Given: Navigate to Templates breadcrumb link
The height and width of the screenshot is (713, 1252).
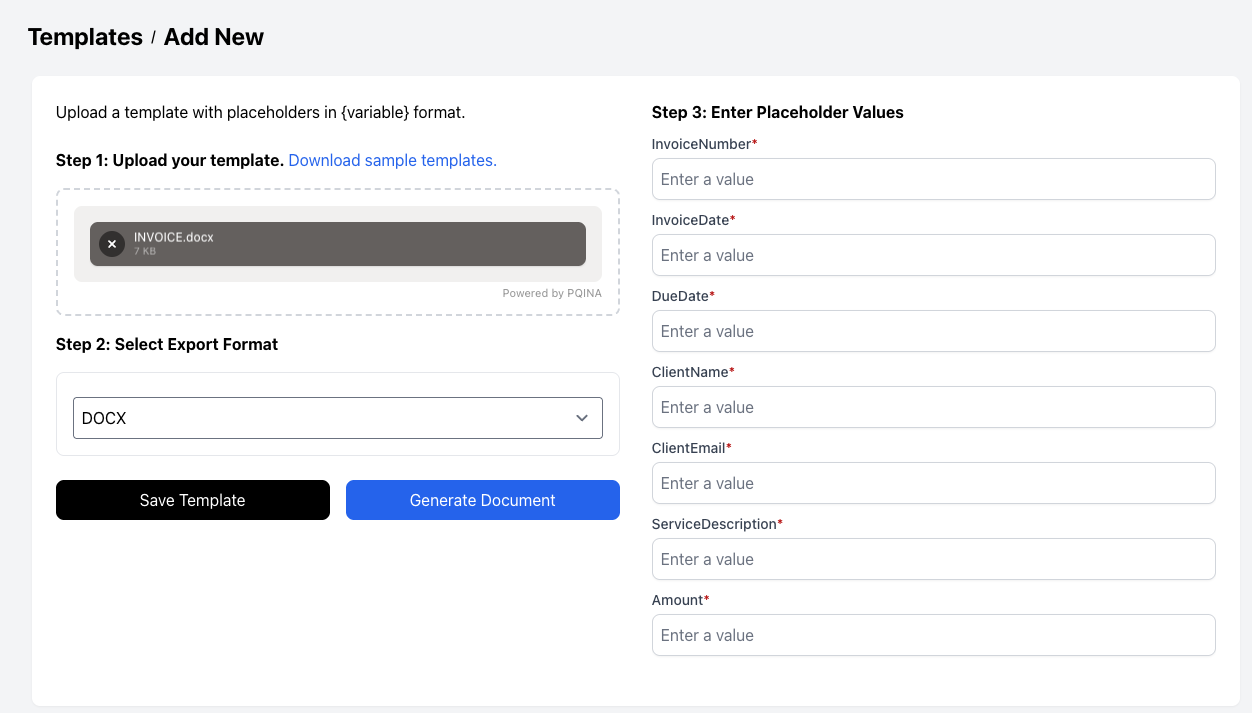Looking at the screenshot, I should tap(85, 37).
